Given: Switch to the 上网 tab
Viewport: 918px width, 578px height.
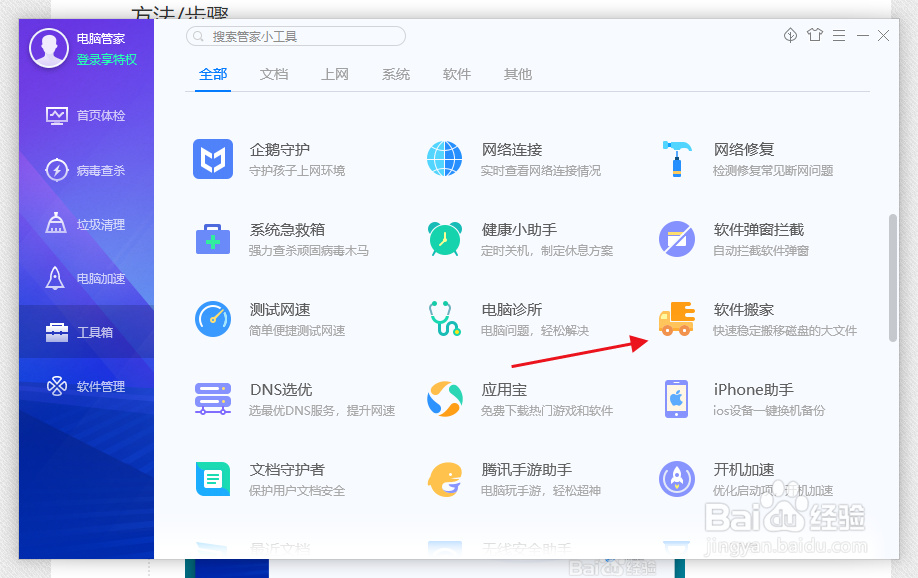Looking at the screenshot, I should tap(335, 74).
